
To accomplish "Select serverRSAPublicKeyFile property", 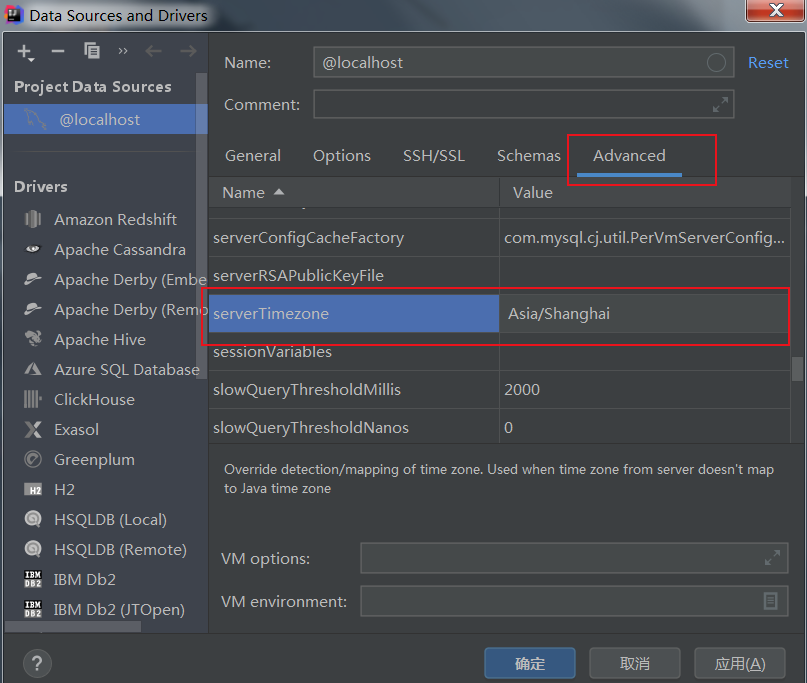I will [354, 275].
